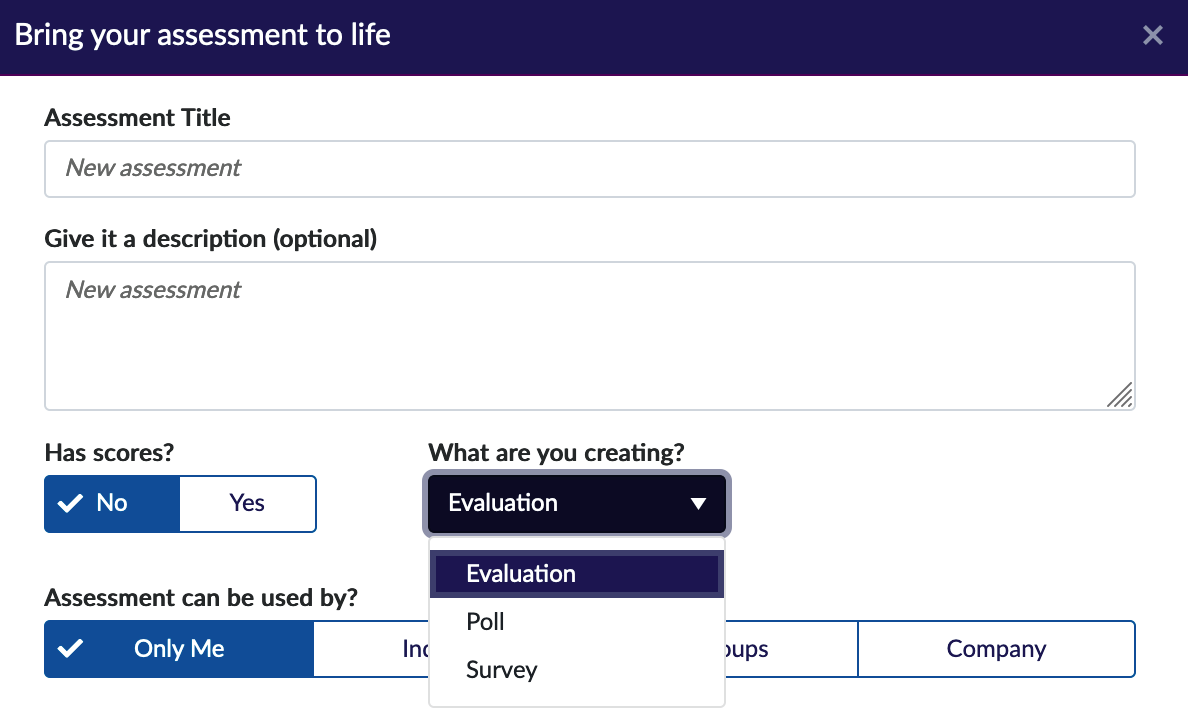Viewport: 1188px width, 726px height.
Task: Close the assessment dialog with the X
Action: (x=1152, y=36)
